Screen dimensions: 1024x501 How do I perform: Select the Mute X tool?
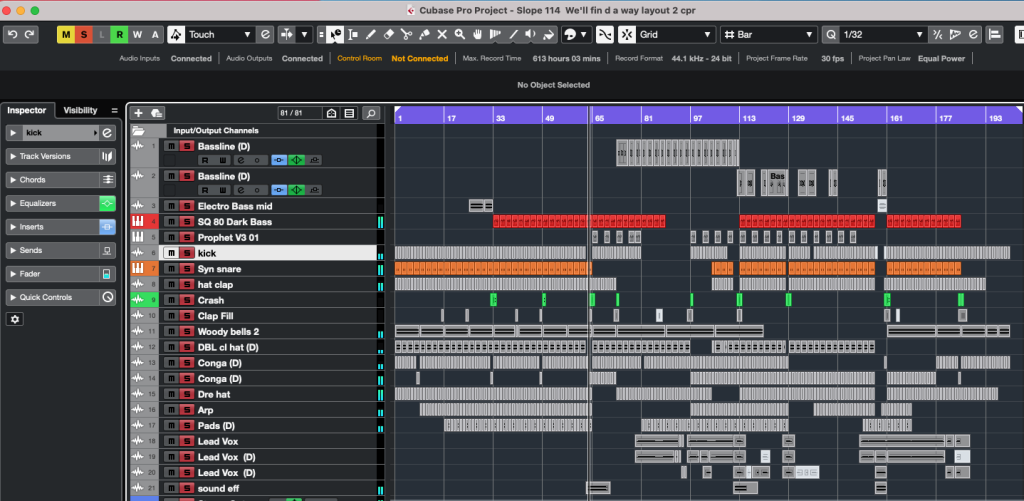(442, 35)
